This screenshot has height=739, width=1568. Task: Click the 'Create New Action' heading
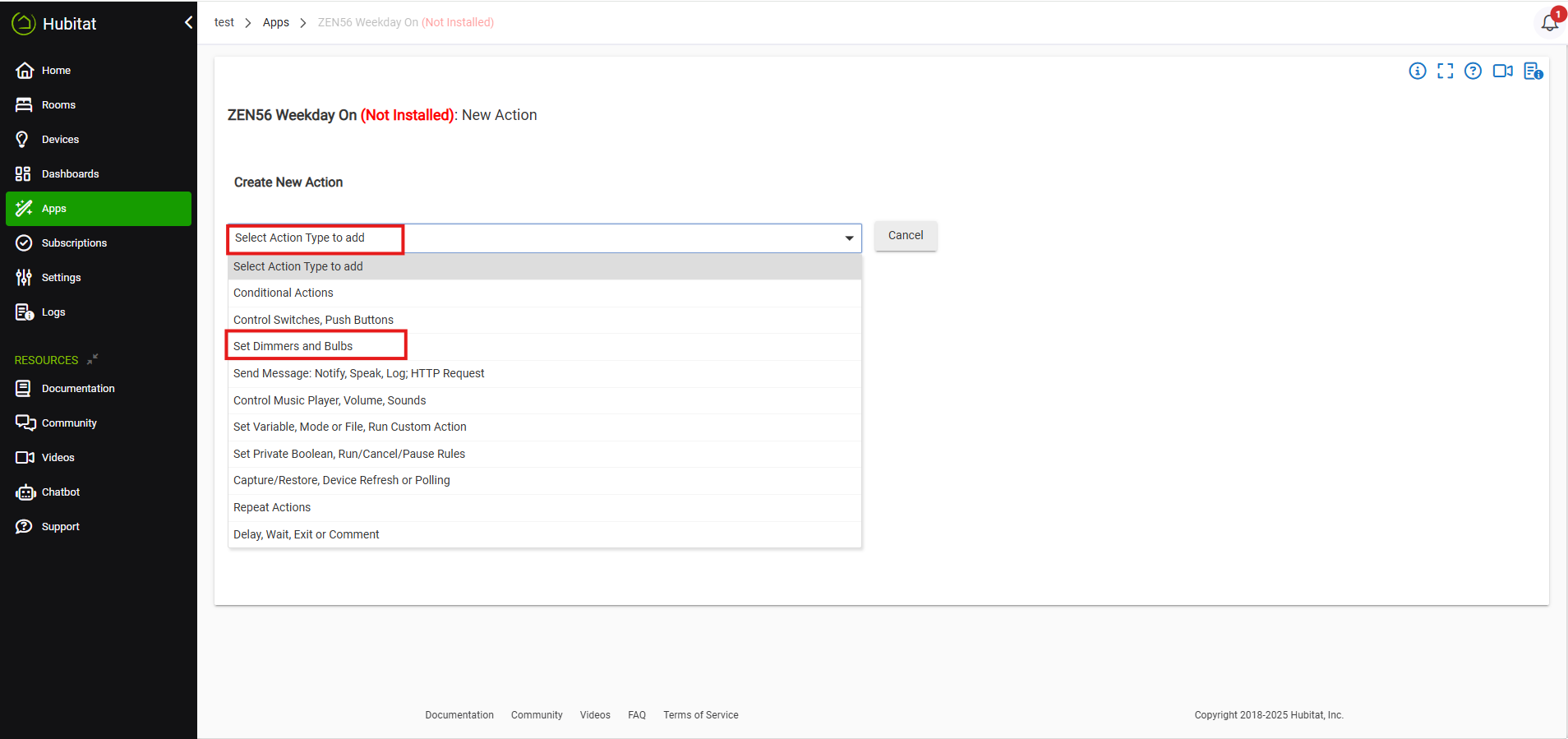pos(288,182)
